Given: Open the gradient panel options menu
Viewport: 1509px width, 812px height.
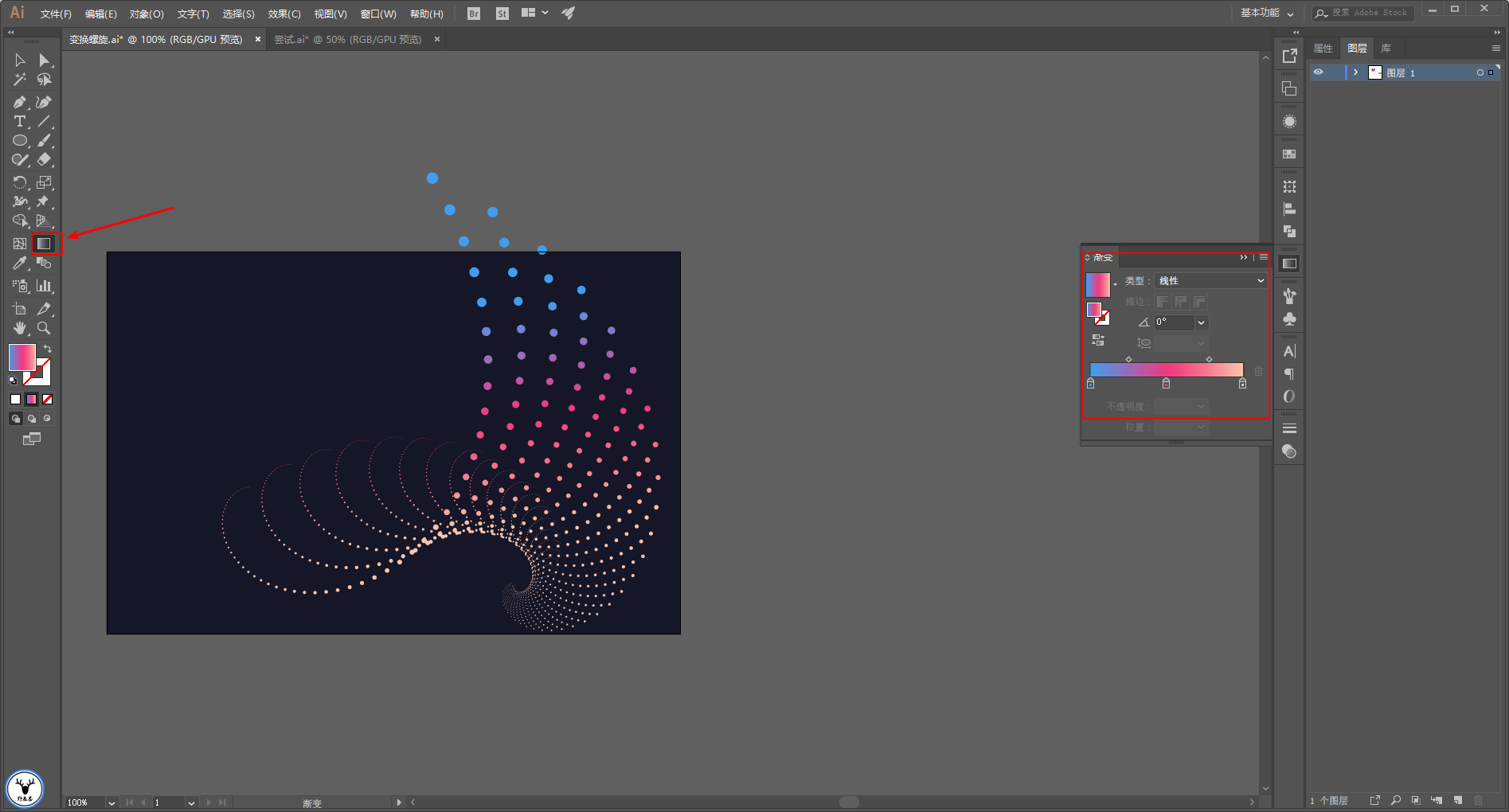Looking at the screenshot, I should point(1264,257).
